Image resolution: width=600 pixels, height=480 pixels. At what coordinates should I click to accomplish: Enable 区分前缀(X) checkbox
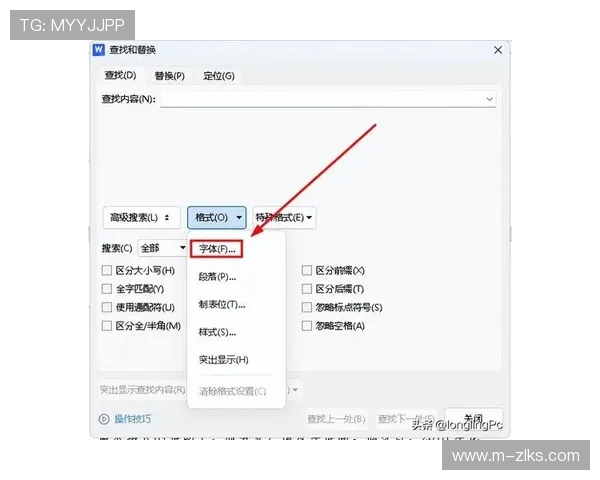click(307, 271)
